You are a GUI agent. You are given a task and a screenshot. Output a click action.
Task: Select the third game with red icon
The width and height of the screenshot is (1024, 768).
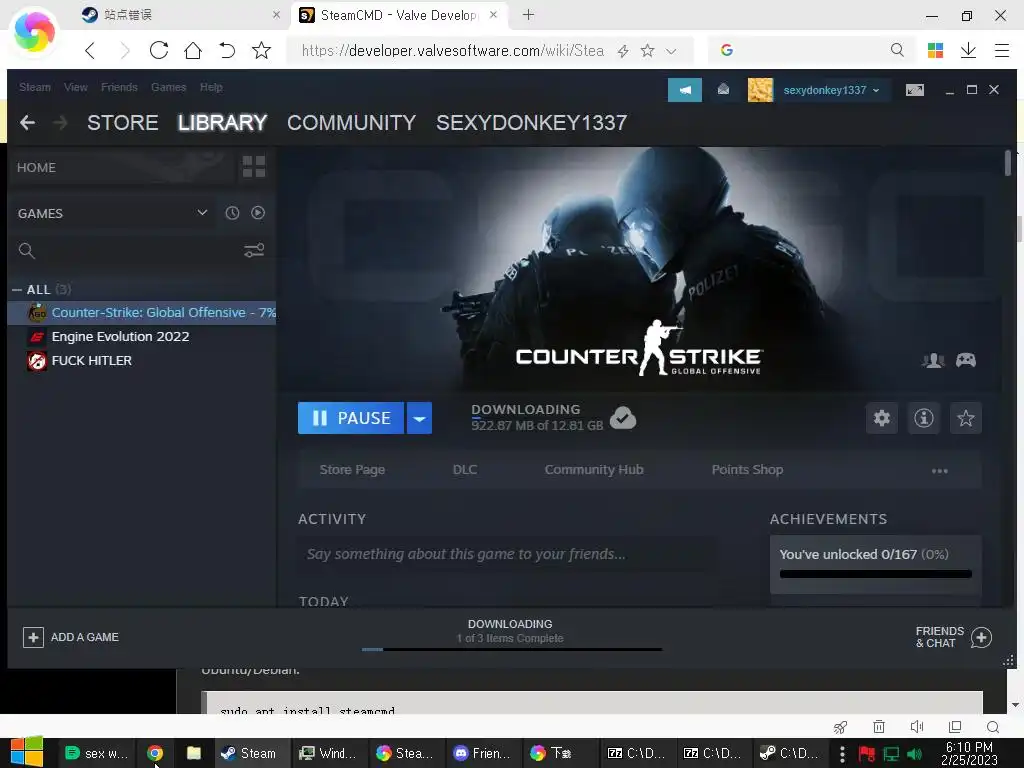click(142, 360)
